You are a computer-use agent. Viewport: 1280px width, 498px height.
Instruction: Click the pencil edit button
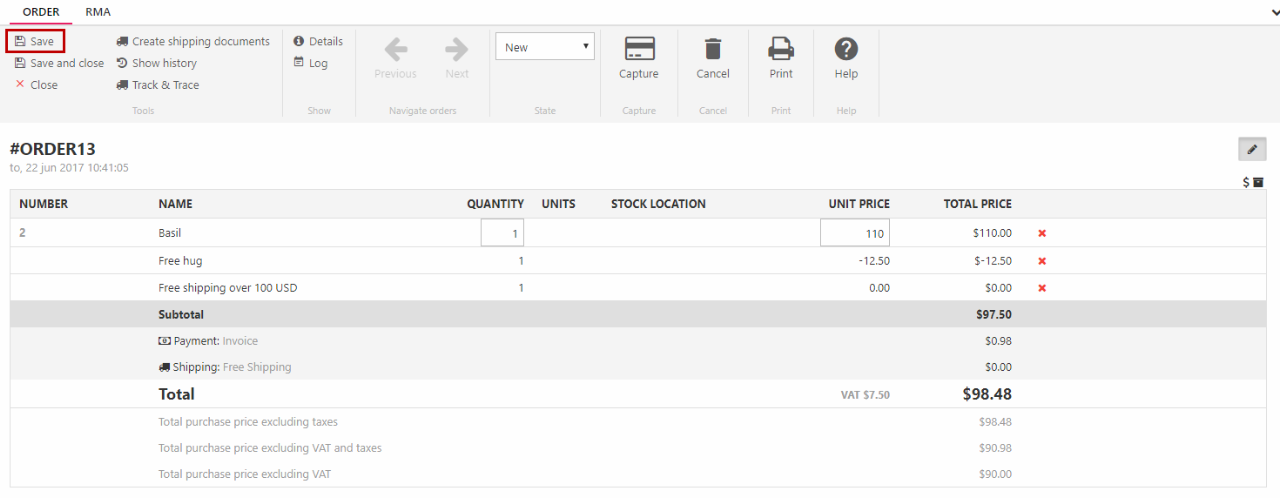1252,150
